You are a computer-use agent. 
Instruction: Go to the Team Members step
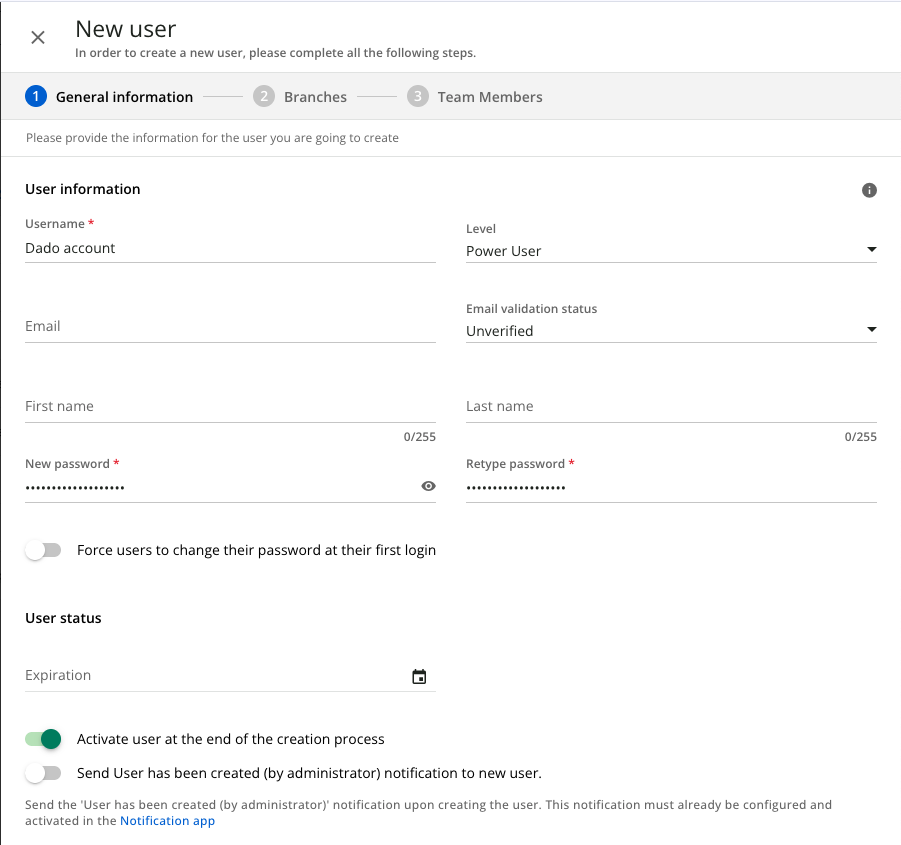490,97
